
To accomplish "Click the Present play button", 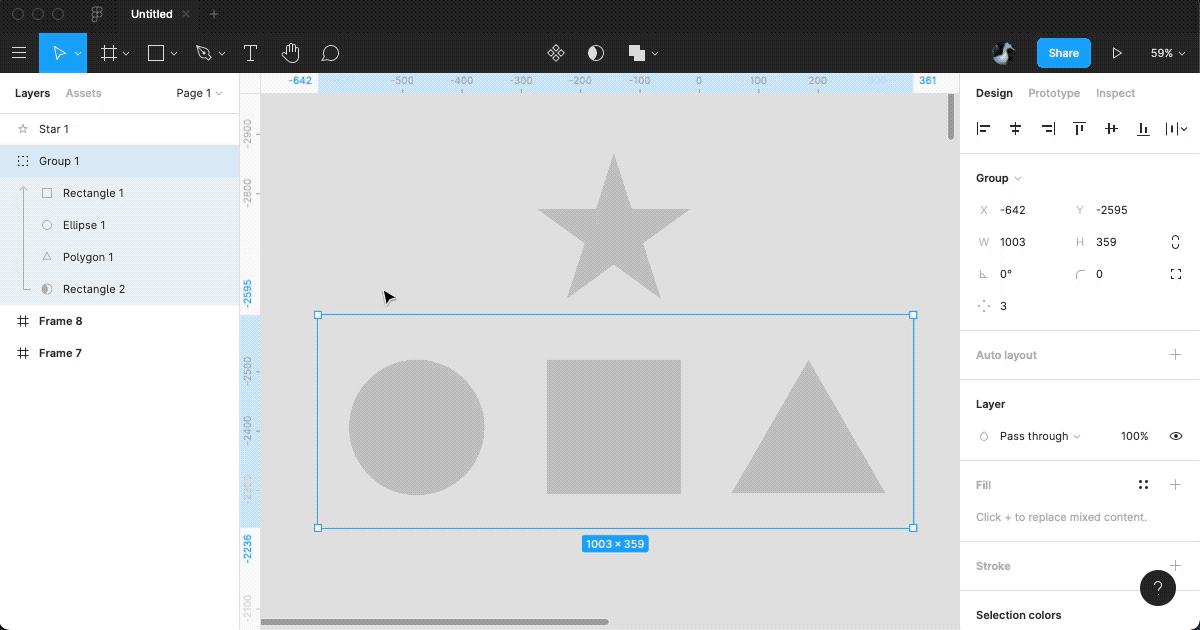I will pyautogui.click(x=1117, y=53).
